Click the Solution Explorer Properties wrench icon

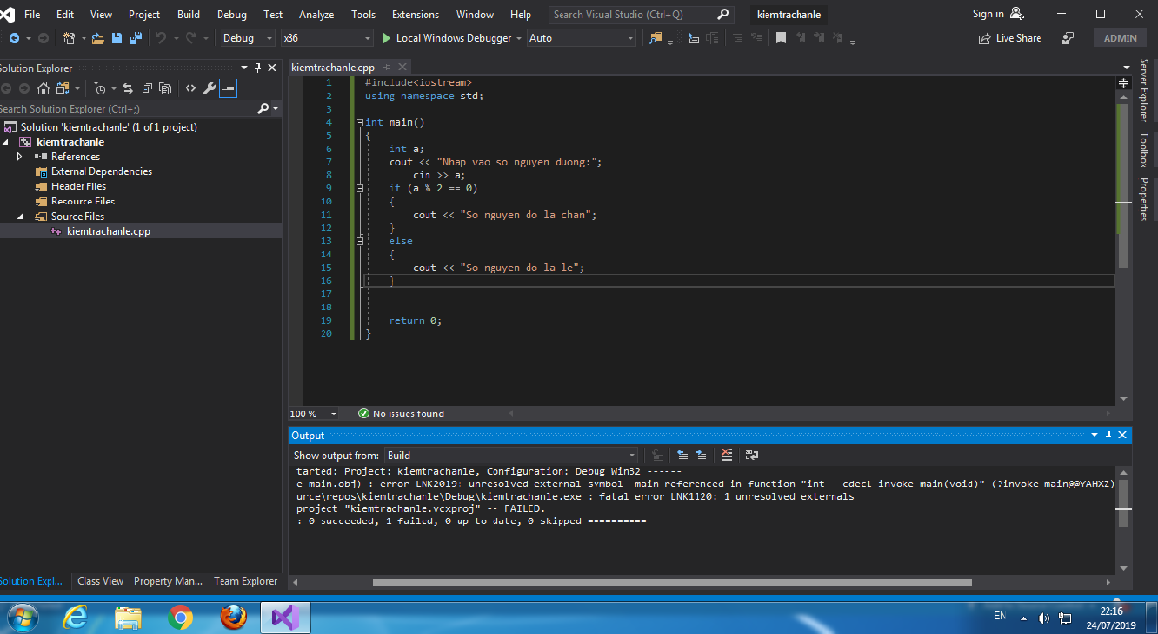(209, 88)
